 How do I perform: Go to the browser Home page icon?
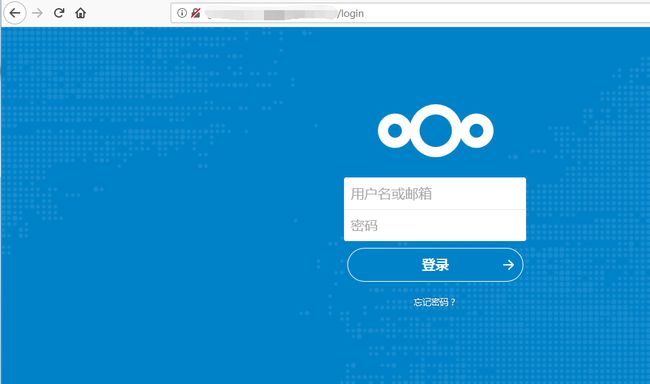pos(80,13)
